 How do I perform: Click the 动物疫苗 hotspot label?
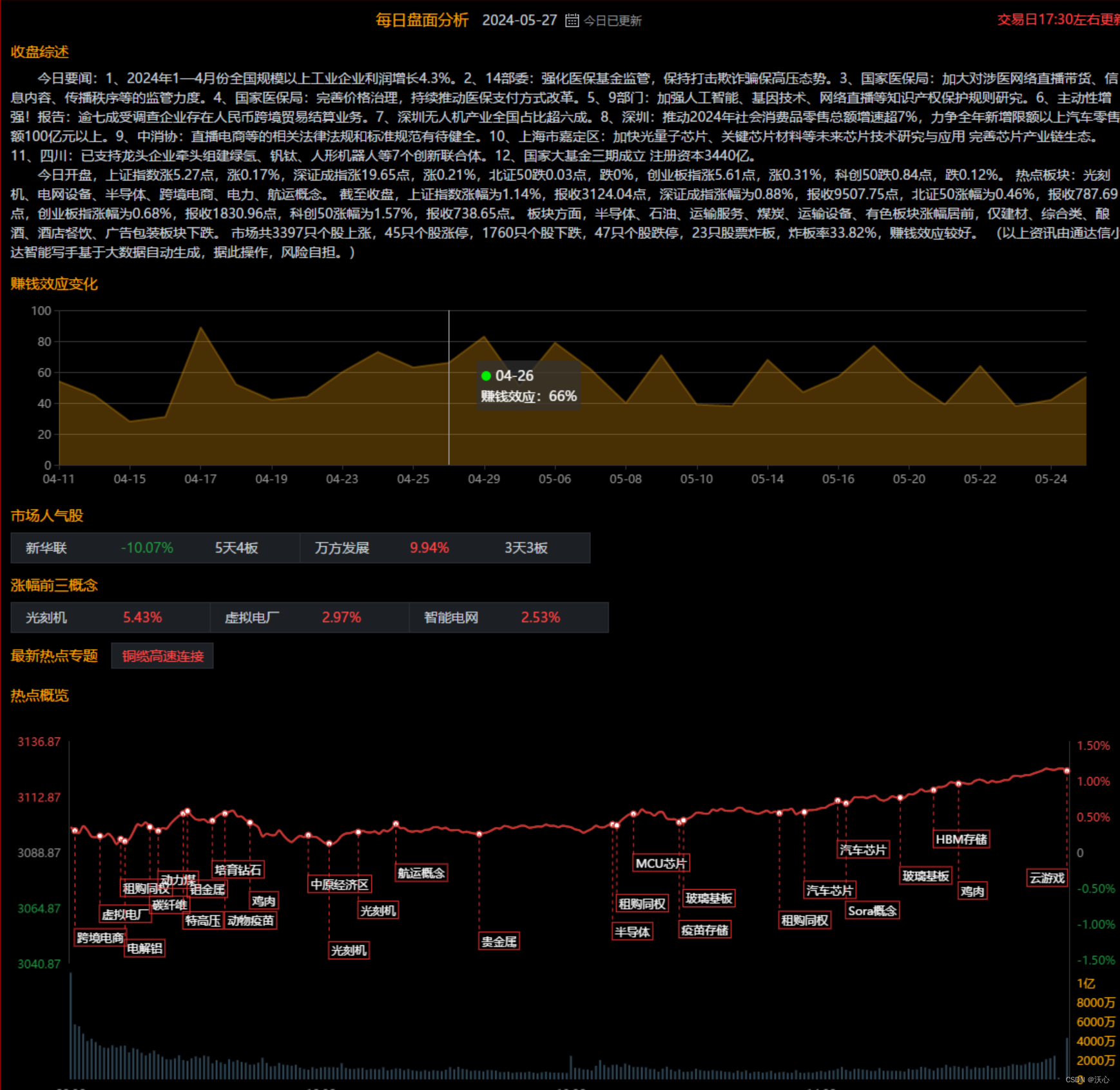click(251, 921)
